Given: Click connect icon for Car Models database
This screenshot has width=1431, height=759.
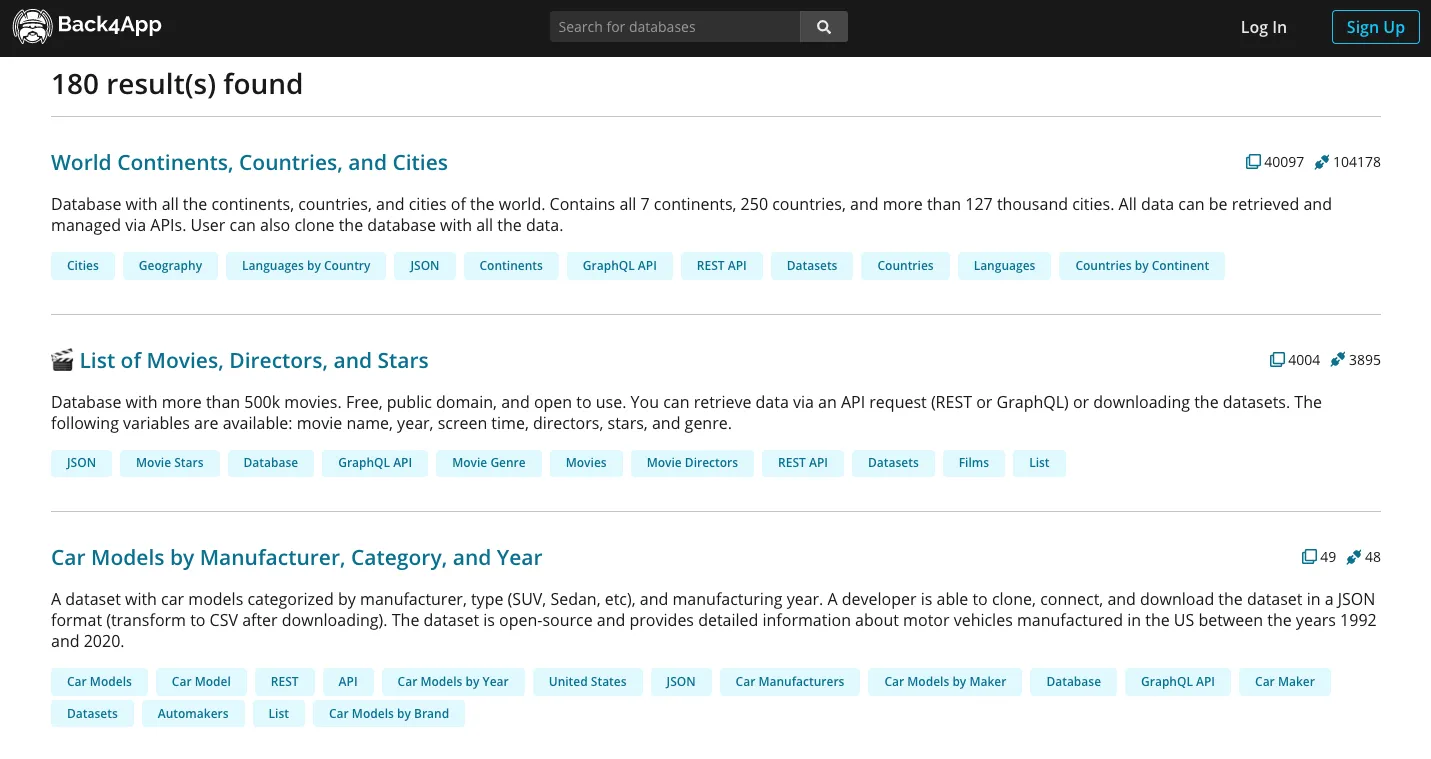Looking at the screenshot, I should (1353, 557).
